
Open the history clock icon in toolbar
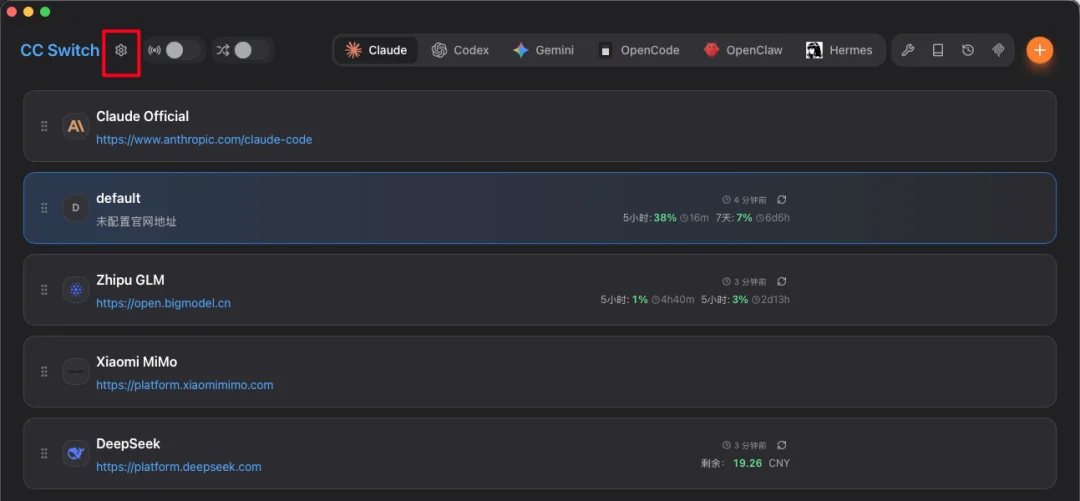[x=968, y=50]
